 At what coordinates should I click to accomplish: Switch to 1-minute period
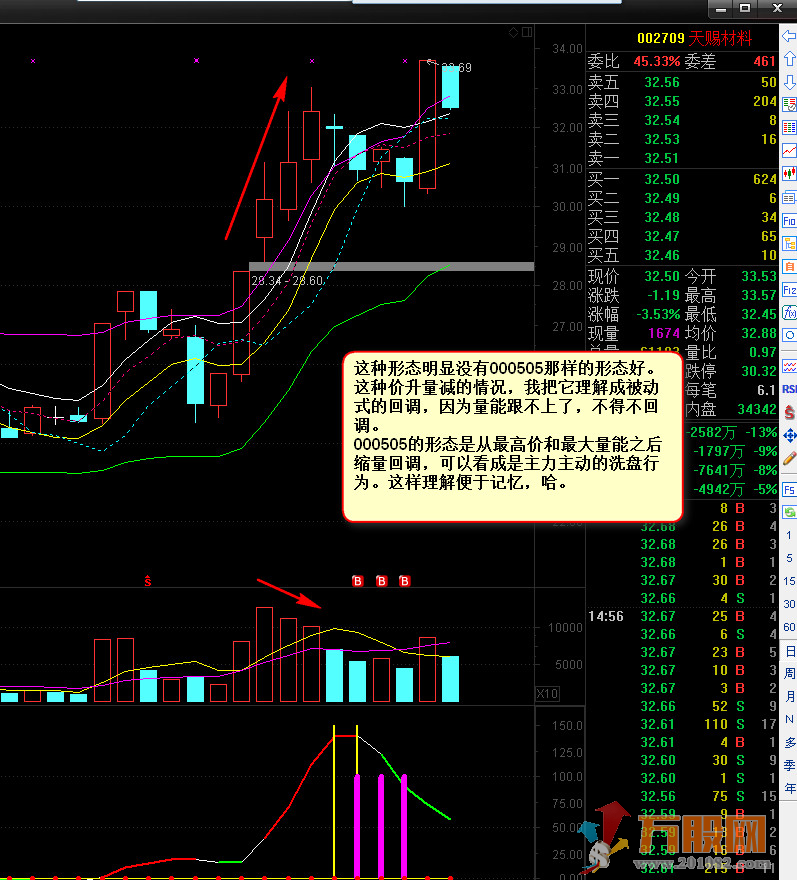coord(789,535)
